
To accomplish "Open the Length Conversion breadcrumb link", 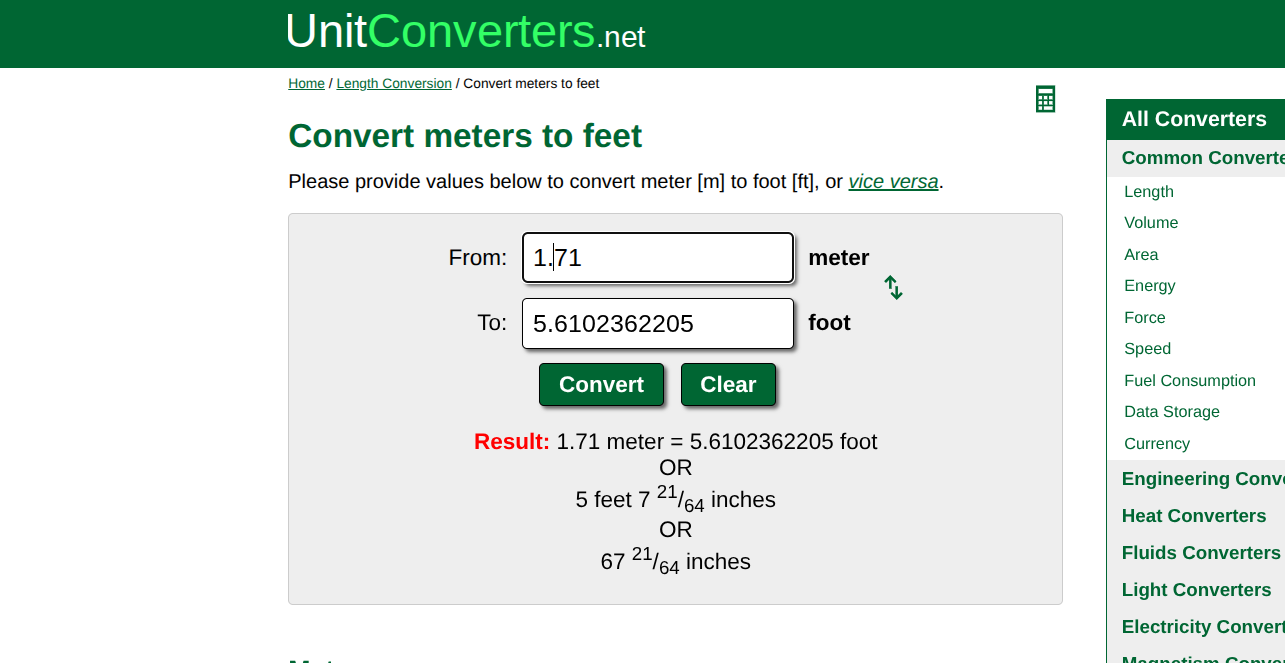I will pyautogui.click(x=394, y=84).
